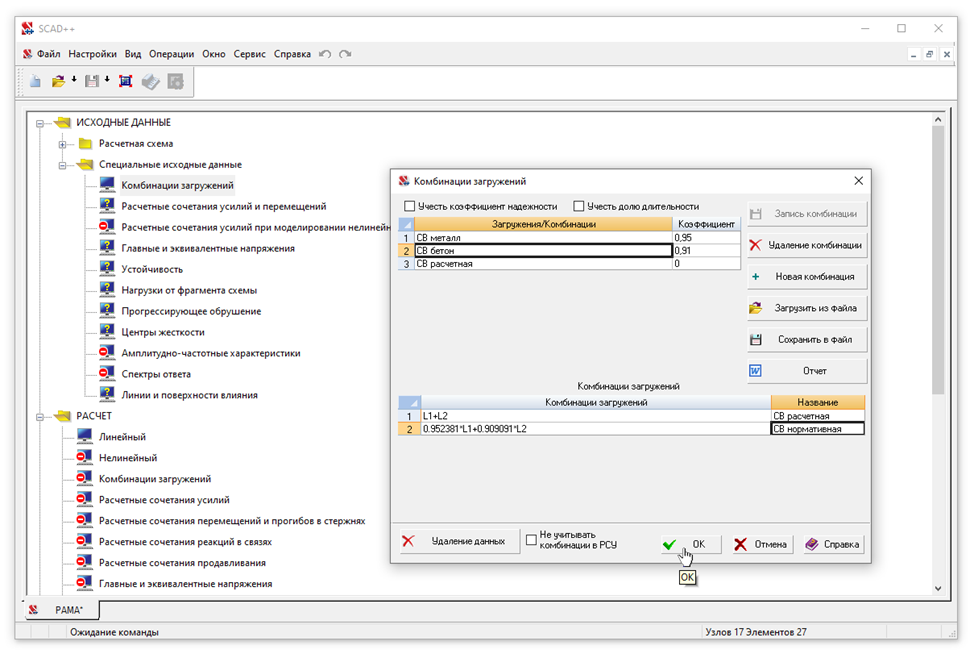
Task: Click icon beside Центры жесткости
Action: (107, 332)
